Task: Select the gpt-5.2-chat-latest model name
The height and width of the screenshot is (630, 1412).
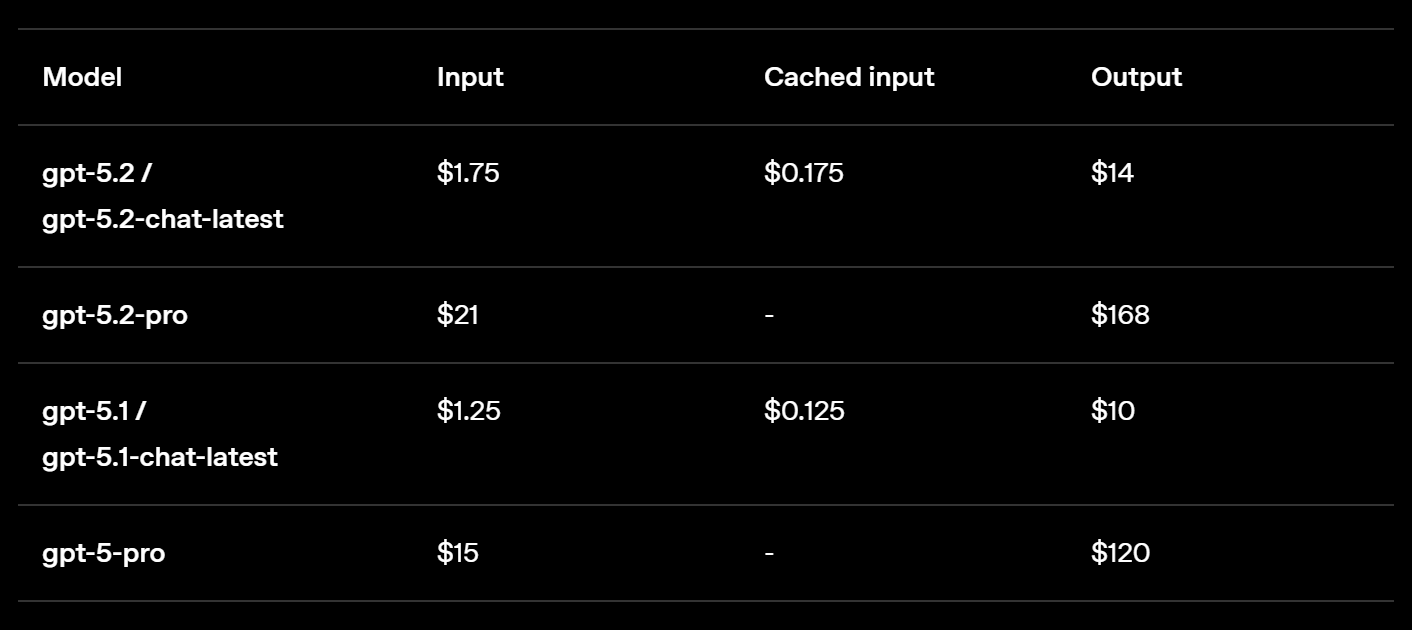Action: (163, 219)
